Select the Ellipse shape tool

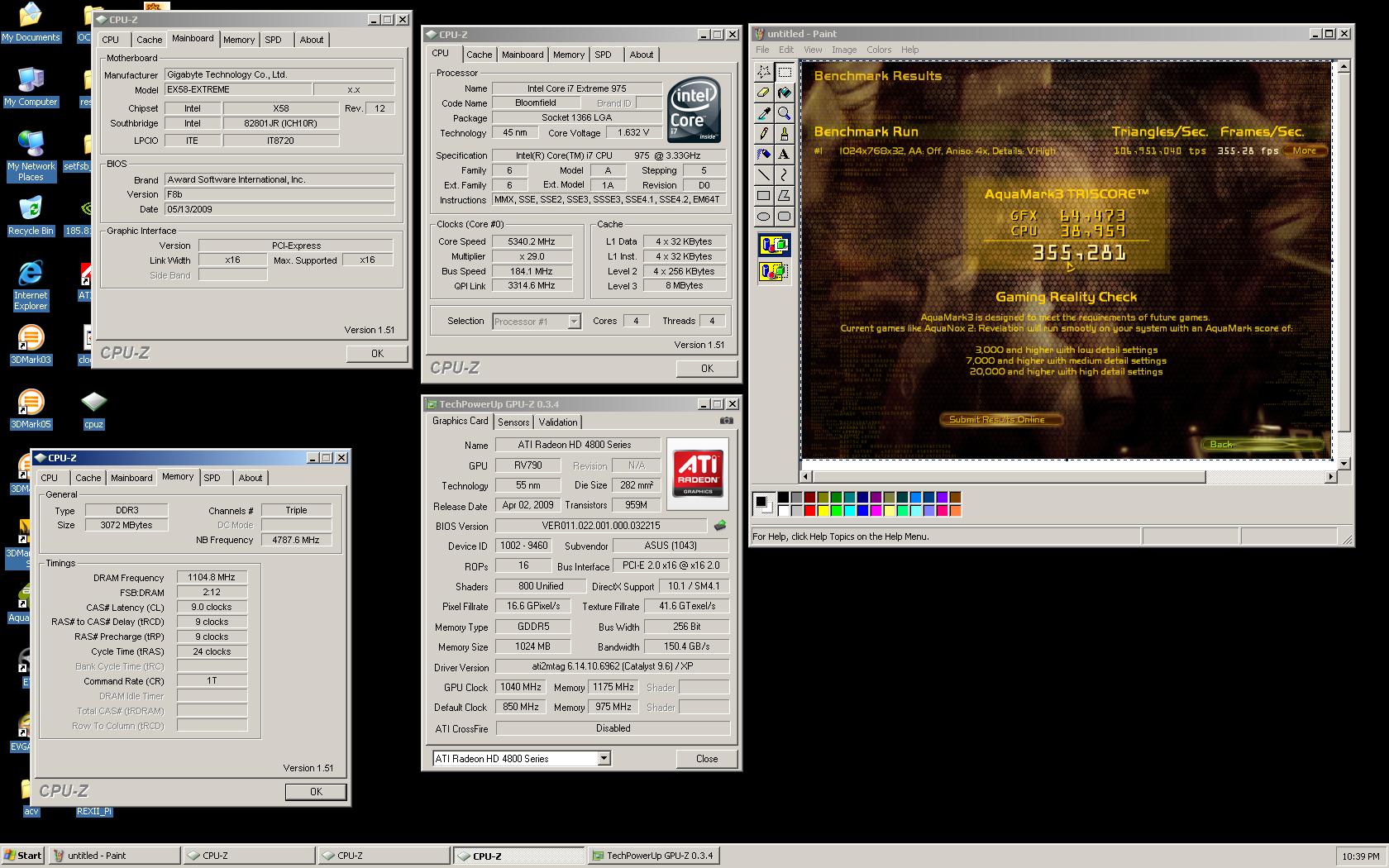pyautogui.click(x=764, y=217)
